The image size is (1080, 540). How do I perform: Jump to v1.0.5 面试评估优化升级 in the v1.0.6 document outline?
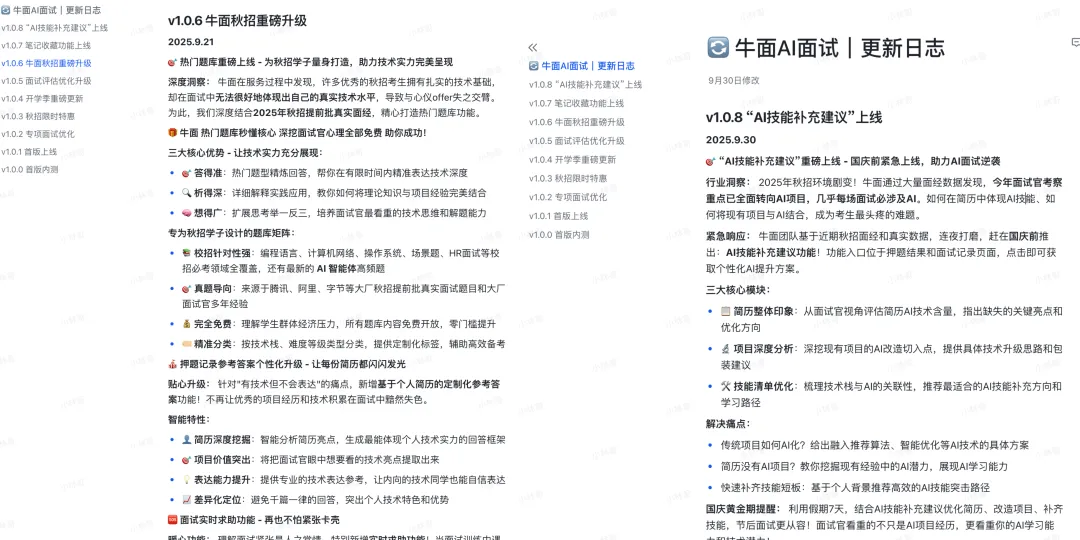[46, 81]
